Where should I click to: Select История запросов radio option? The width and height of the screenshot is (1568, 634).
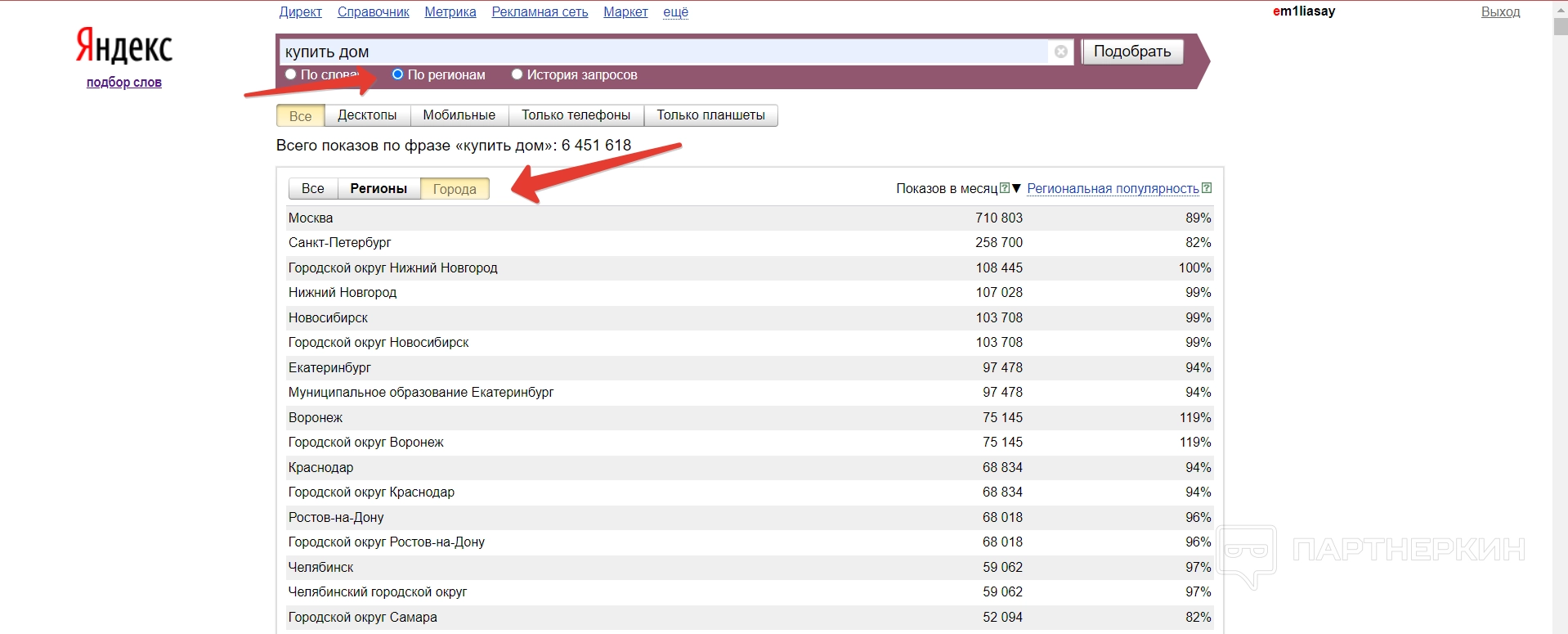pos(517,74)
